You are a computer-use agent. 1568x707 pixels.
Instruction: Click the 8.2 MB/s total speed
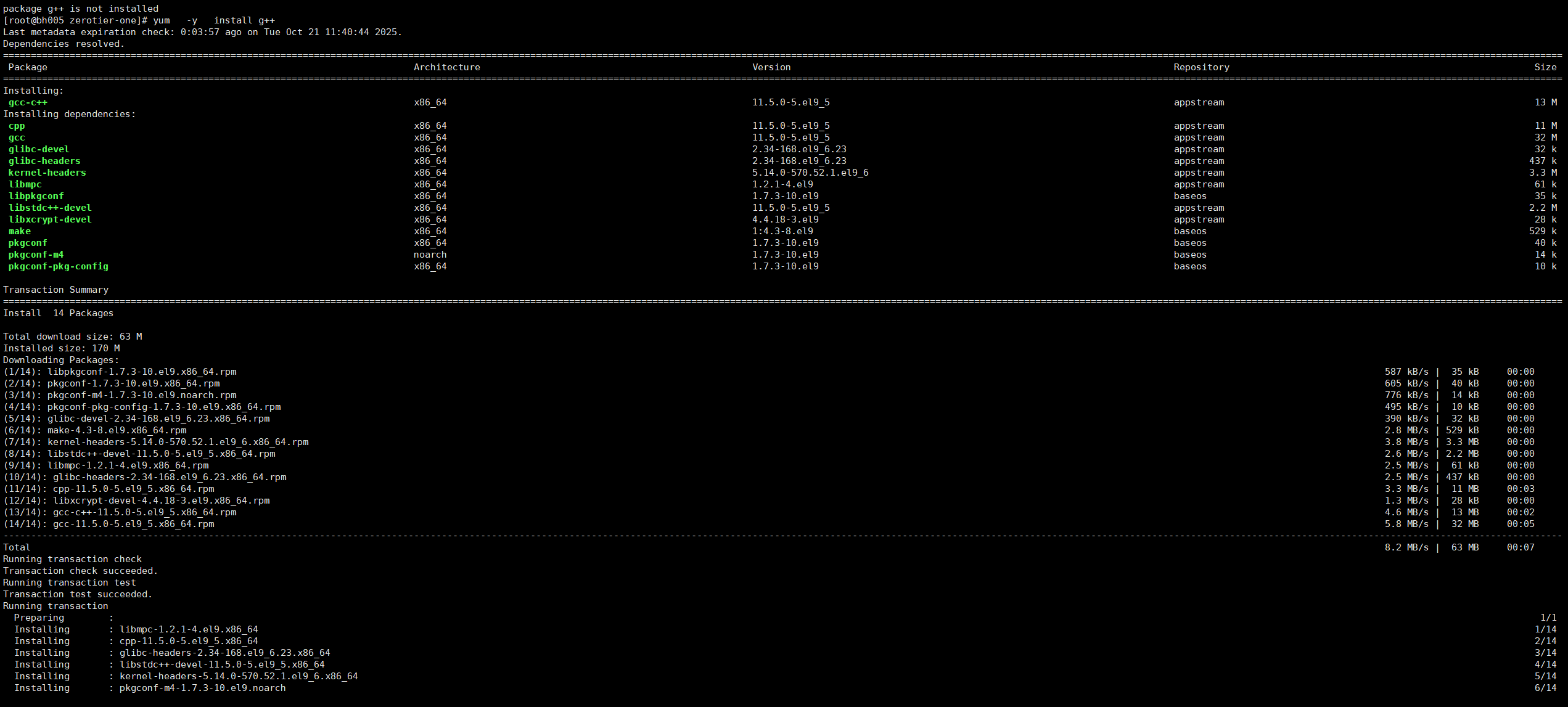click(1406, 547)
